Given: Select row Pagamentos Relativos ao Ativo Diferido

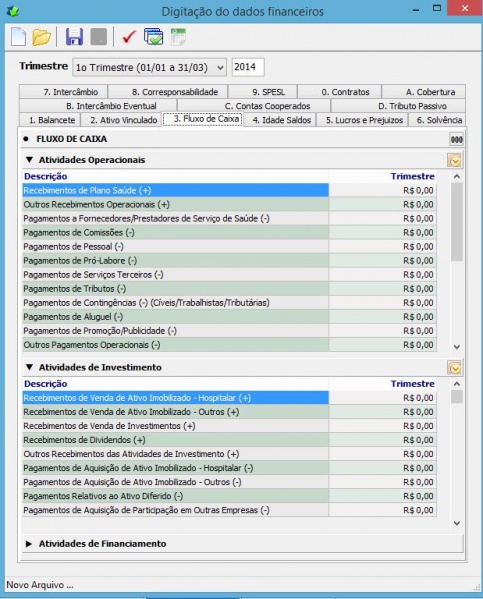Looking at the screenshot, I should click(229, 496).
